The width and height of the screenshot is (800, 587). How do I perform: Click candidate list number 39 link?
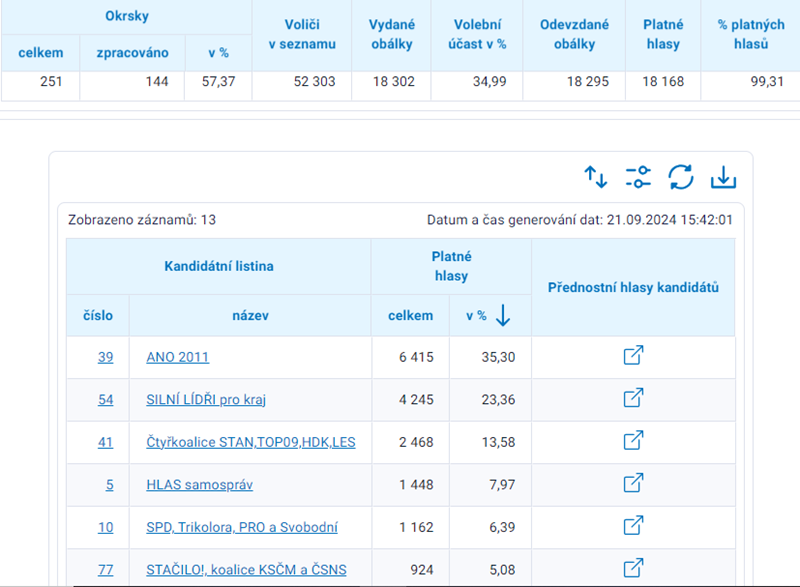105,357
